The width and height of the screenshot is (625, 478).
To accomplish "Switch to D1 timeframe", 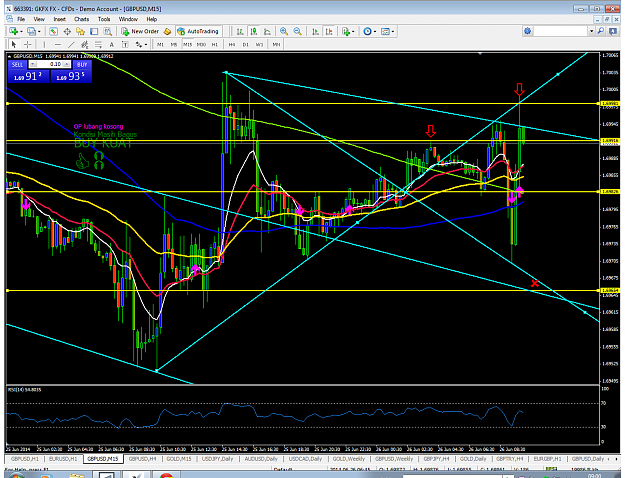I will (x=246, y=45).
